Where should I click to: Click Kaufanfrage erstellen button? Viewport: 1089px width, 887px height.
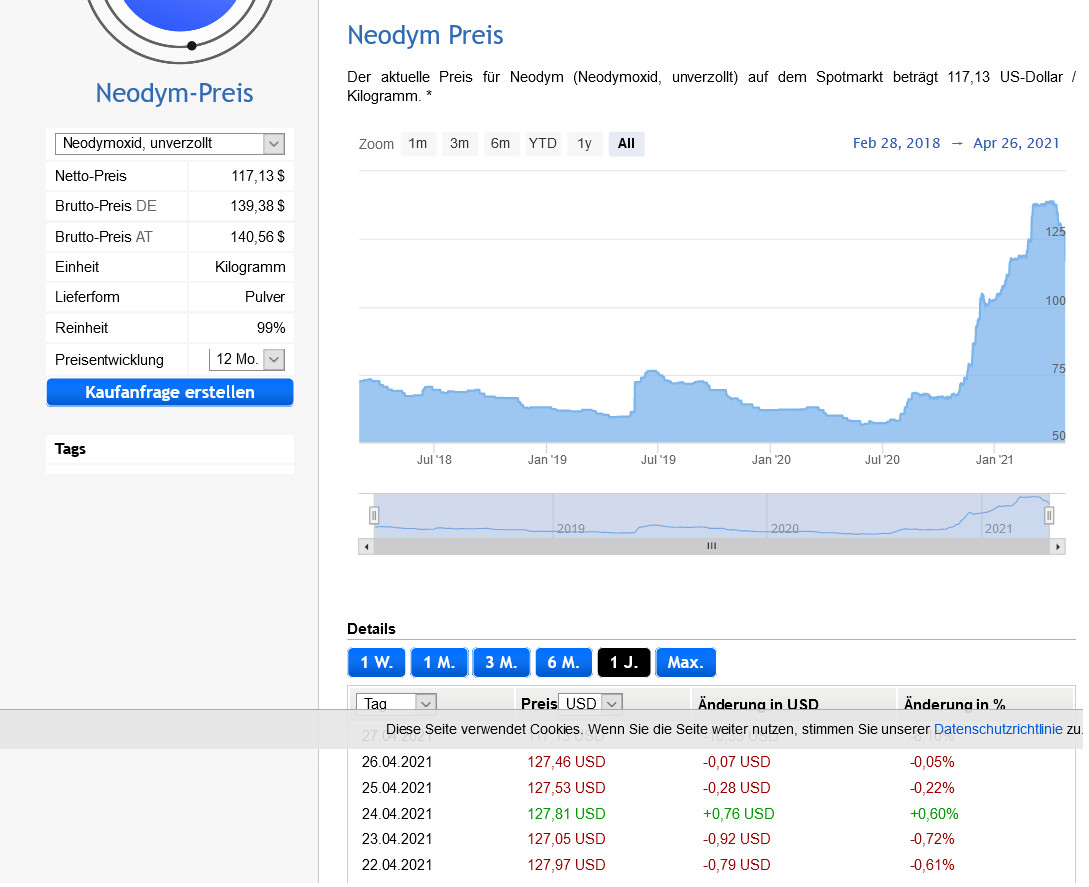(x=170, y=392)
